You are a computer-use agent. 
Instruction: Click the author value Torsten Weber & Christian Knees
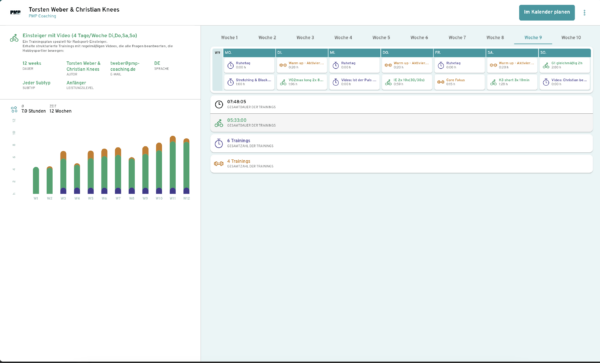click(83, 66)
